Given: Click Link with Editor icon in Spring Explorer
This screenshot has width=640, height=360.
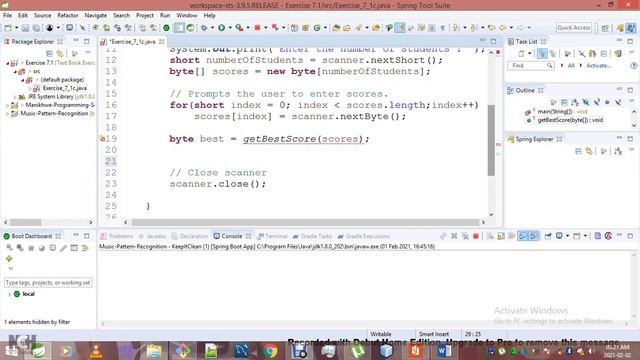Looking at the screenshot, I should click(589, 151).
